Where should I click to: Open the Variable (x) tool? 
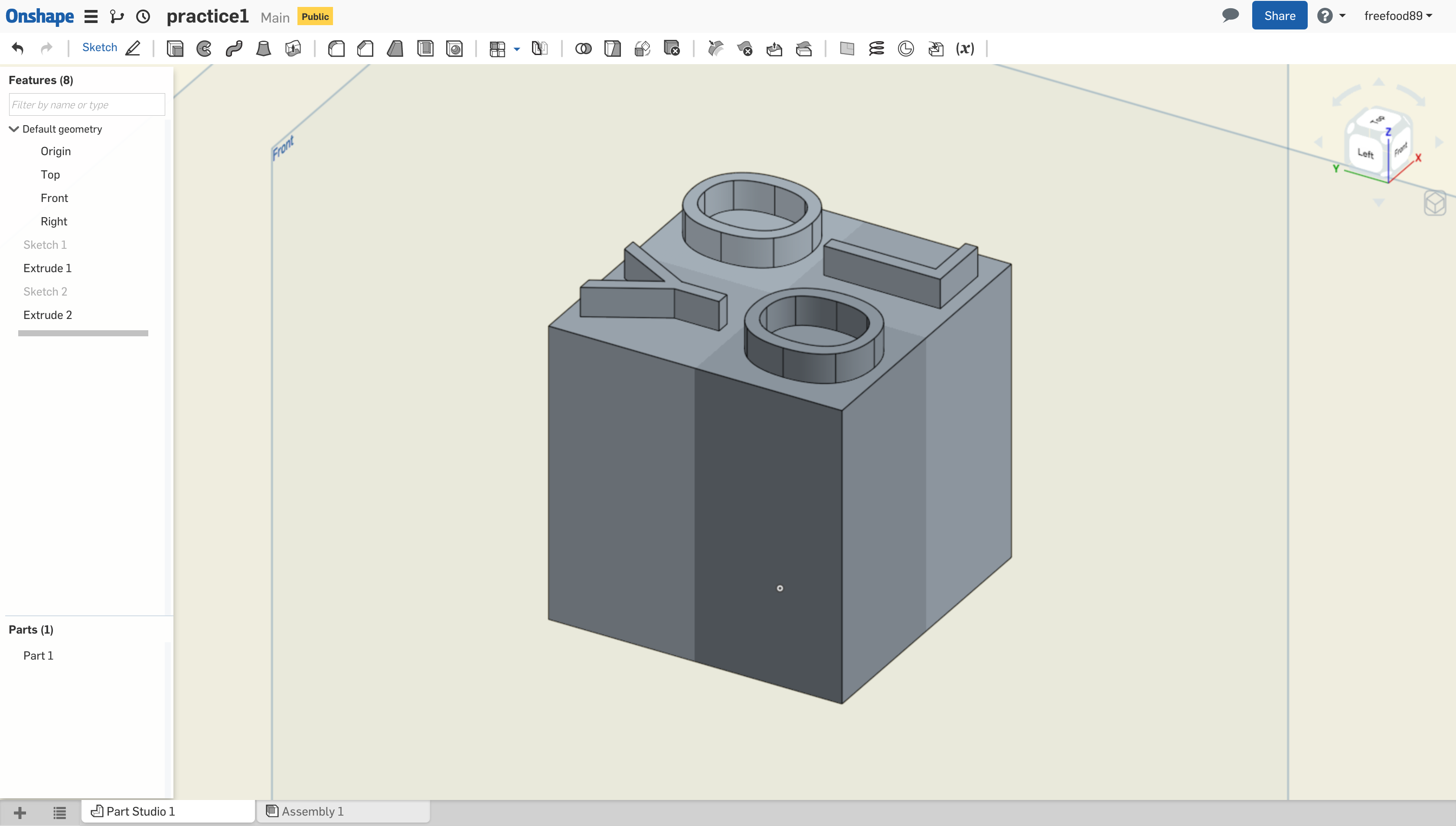[965, 49]
